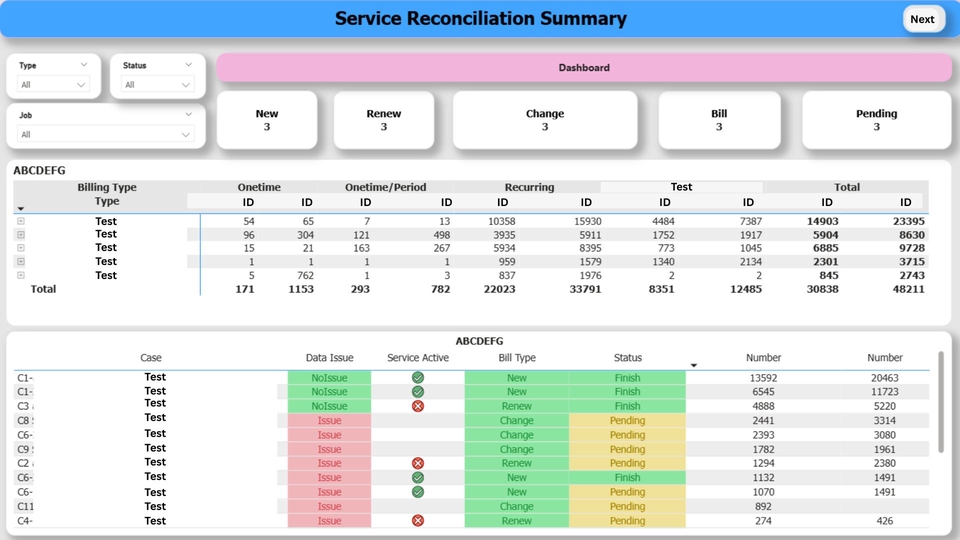Click the vertical scrollbar of the case table
Image resolution: width=960 pixels, height=540 pixels.
pyautogui.click(x=940, y=400)
